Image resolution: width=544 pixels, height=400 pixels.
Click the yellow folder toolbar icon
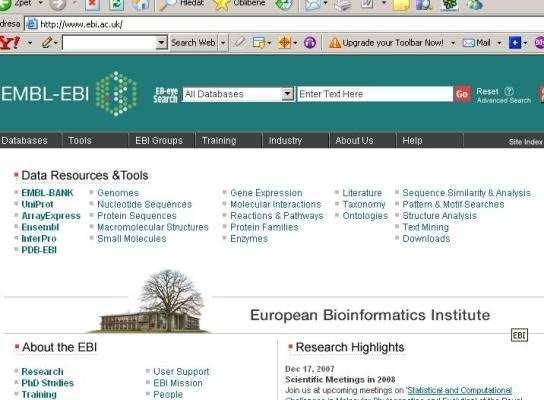coord(401,4)
